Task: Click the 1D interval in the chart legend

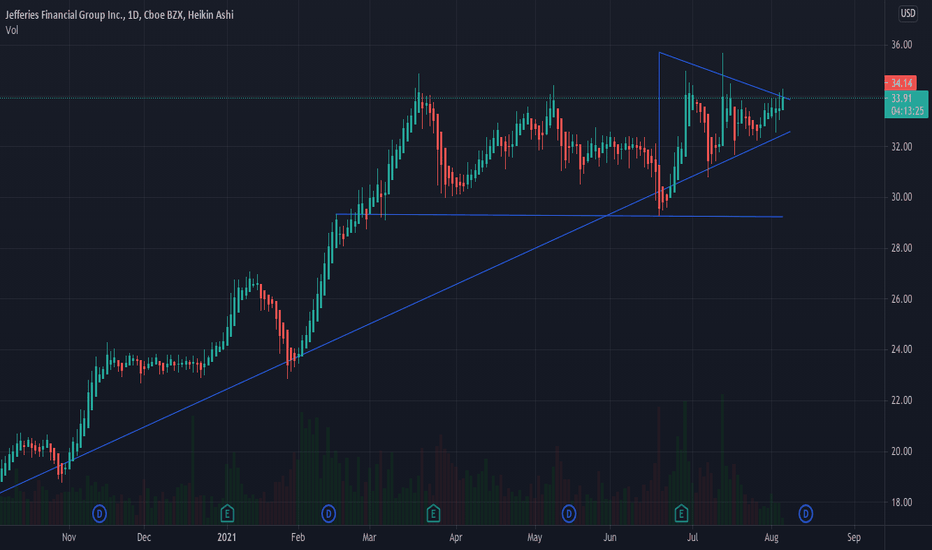Action: 134,15
